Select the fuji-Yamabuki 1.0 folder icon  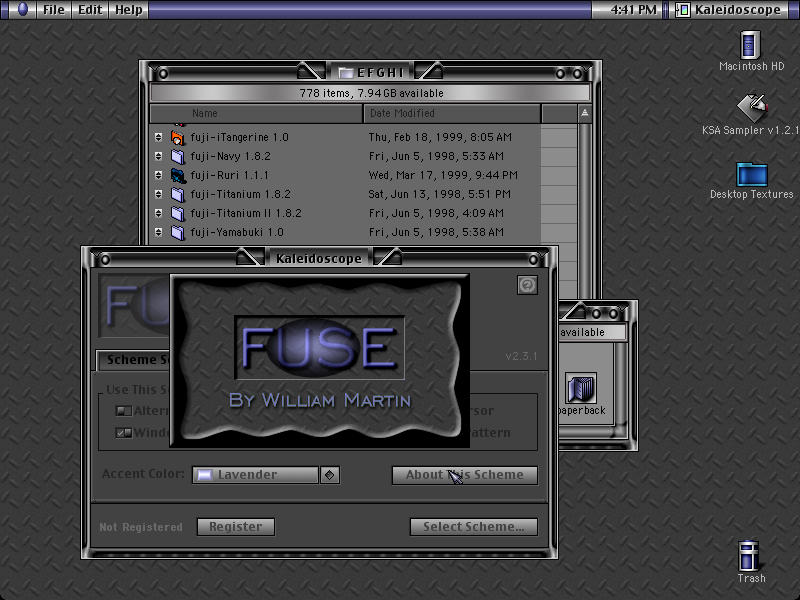(178, 232)
